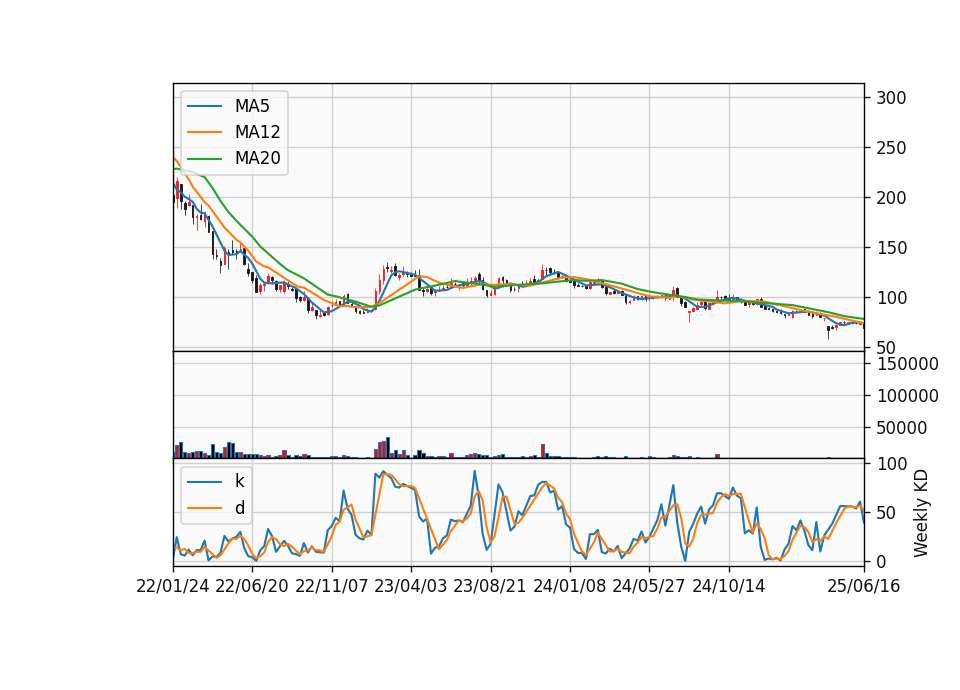Viewport: 960px width, 690px height.
Task: Click the MA20 legend label
Action: 257,158
